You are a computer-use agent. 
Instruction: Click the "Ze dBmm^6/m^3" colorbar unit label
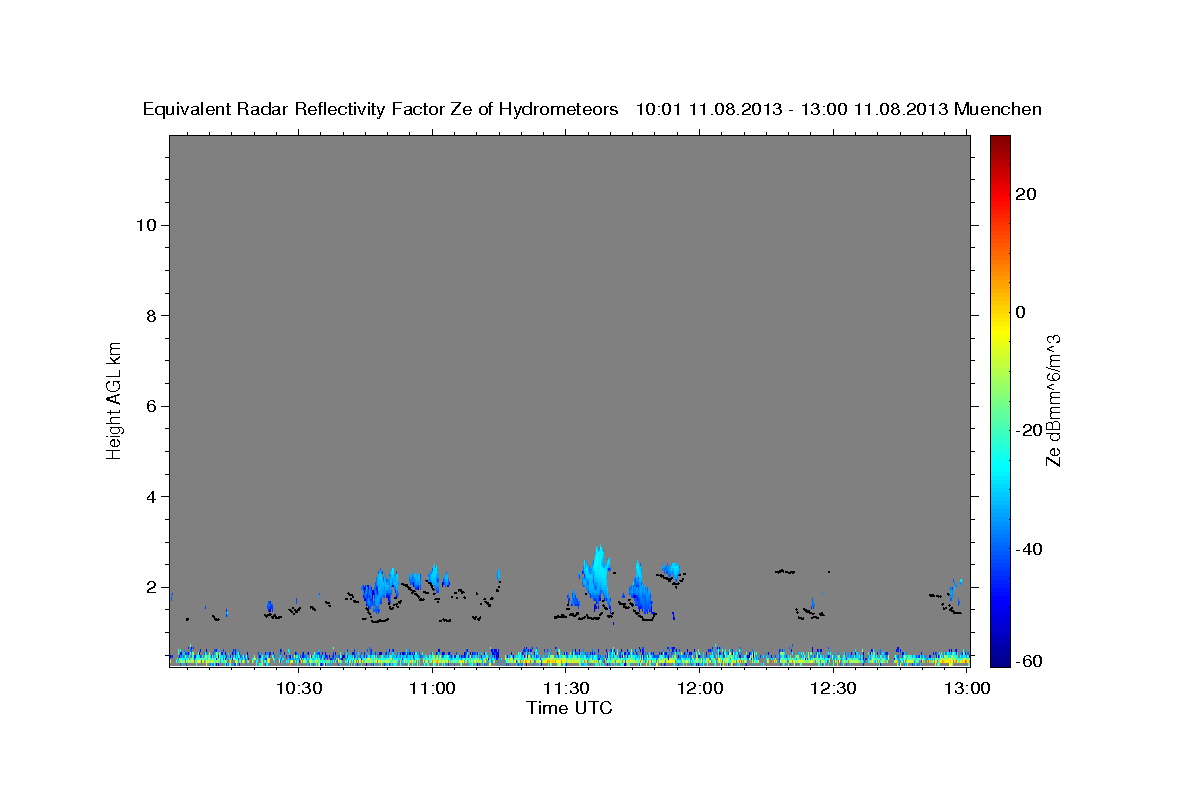pos(1053,400)
